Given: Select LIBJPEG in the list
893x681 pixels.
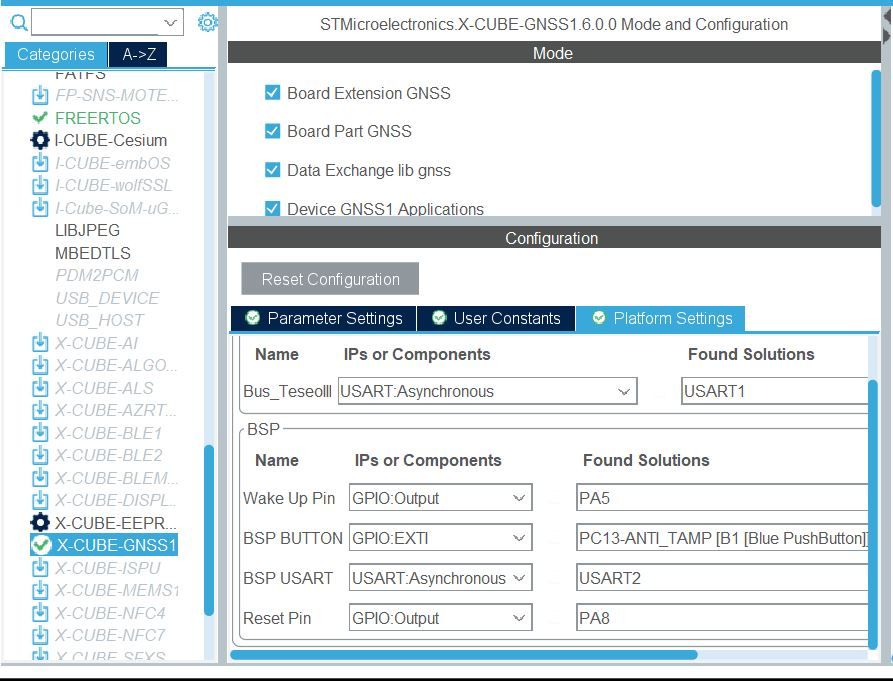Looking at the screenshot, I should point(88,230).
